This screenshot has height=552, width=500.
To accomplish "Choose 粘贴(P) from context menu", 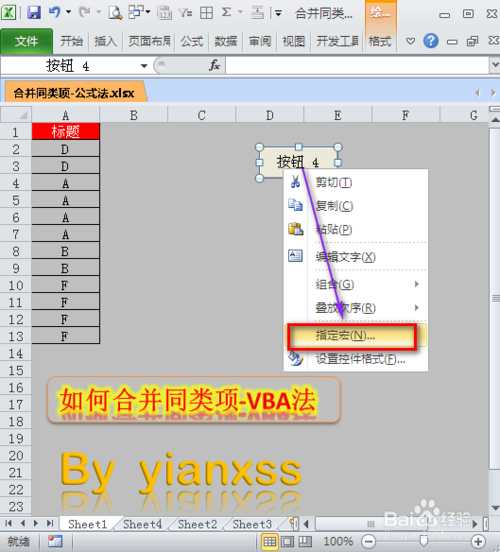I will tap(356, 230).
